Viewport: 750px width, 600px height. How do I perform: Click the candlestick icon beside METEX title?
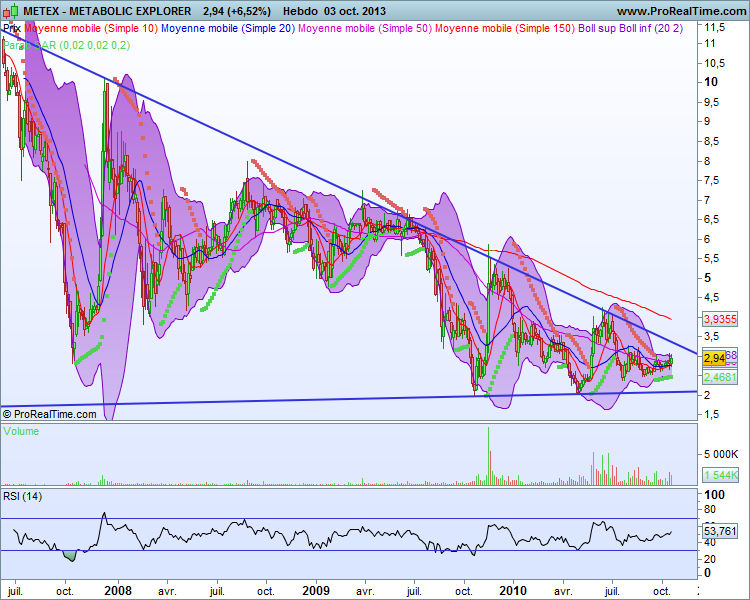click(x=11, y=11)
